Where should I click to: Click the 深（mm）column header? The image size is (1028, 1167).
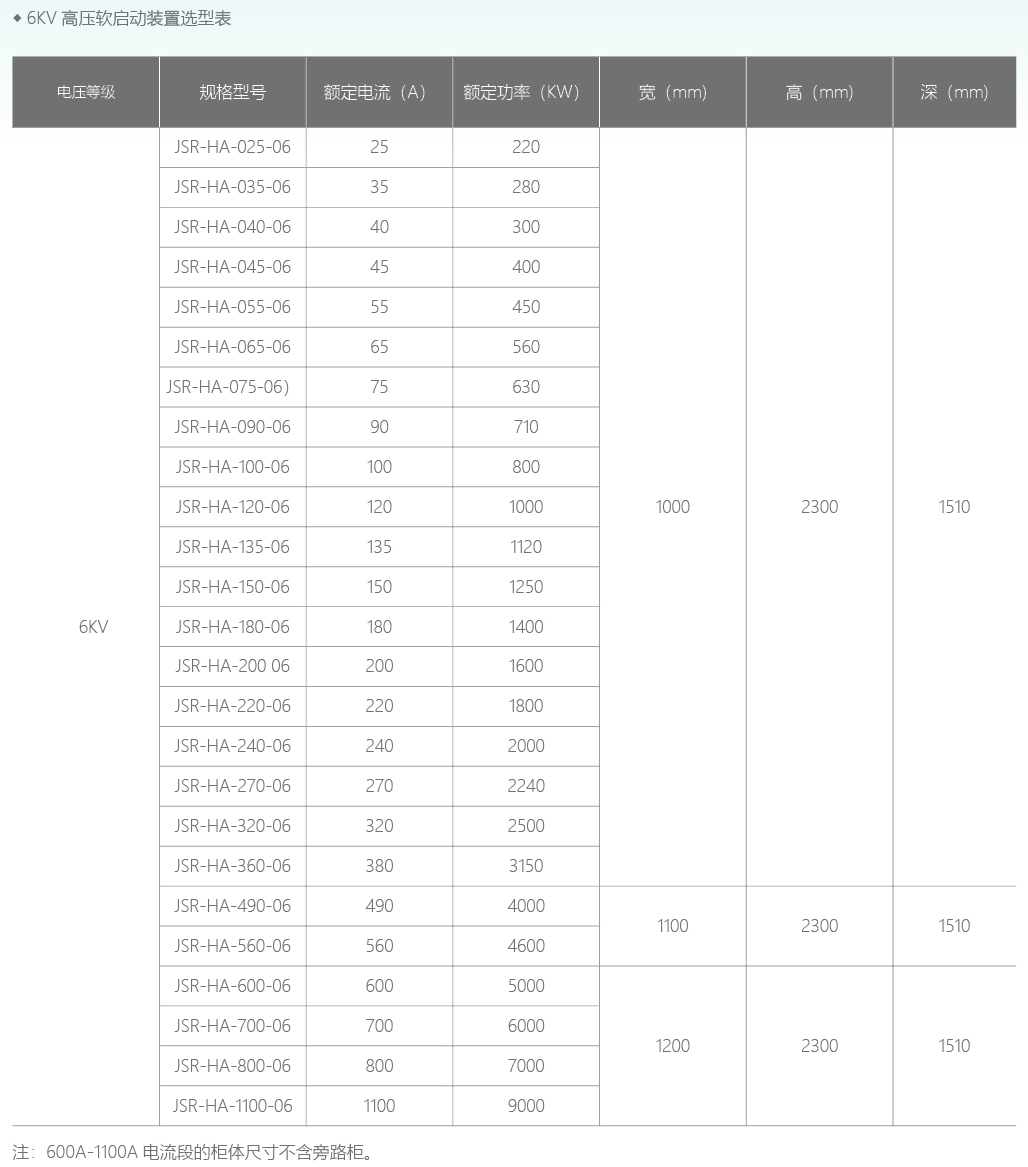[x=954, y=92]
